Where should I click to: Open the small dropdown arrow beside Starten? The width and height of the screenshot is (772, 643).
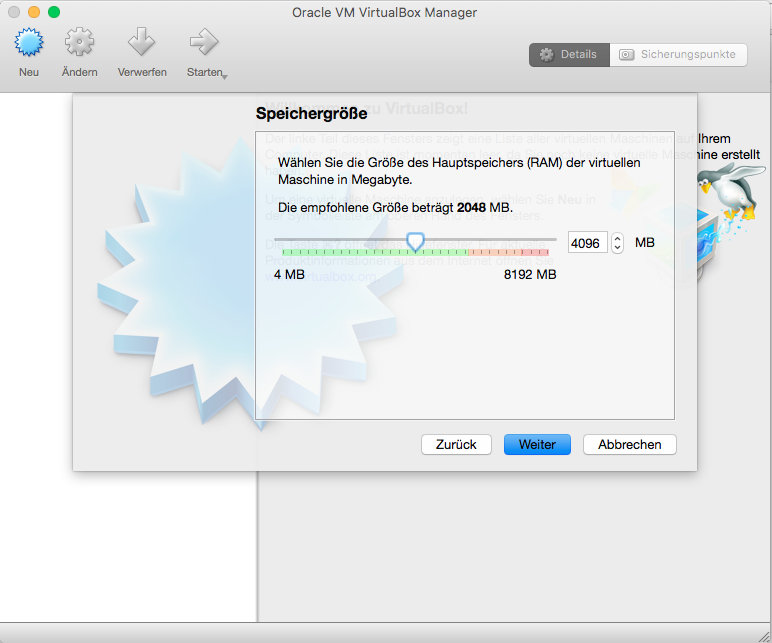point(225,76)
